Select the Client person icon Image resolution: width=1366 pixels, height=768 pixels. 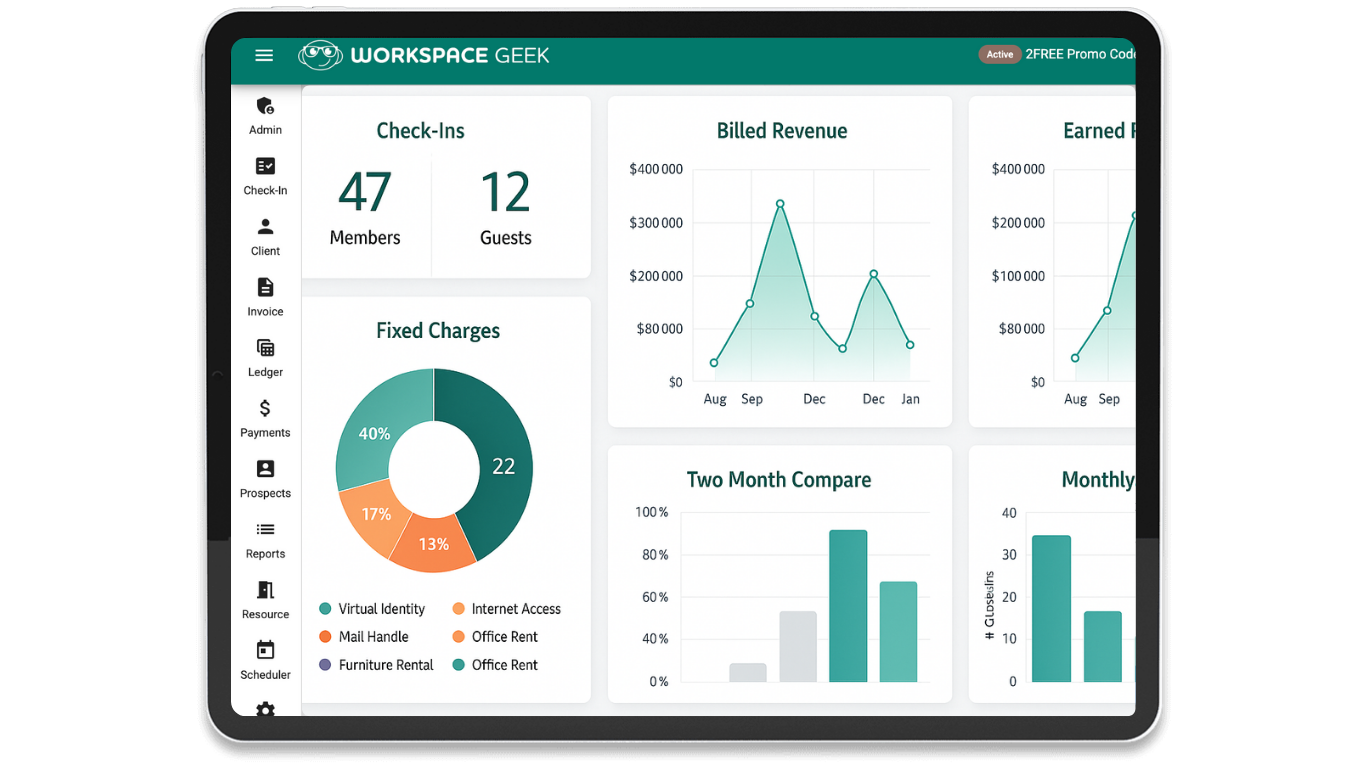pyautogui.click(x=265, y=227)
